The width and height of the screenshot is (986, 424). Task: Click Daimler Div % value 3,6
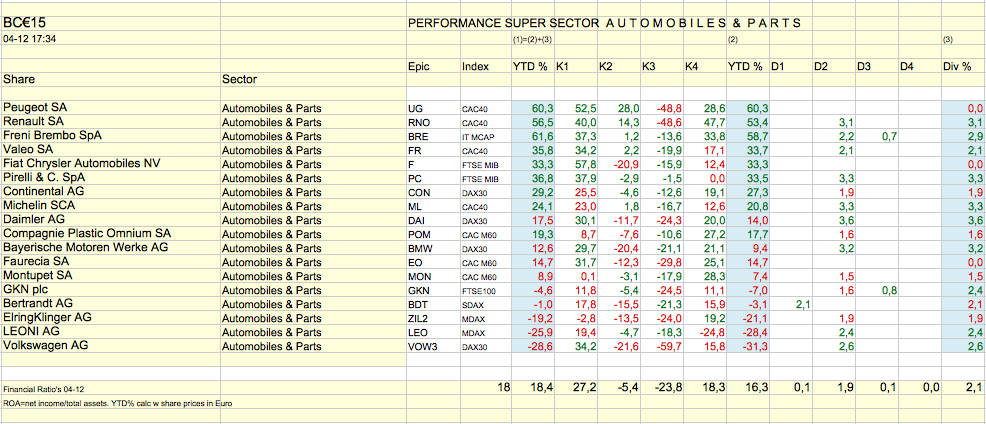(x=963, y=220)
